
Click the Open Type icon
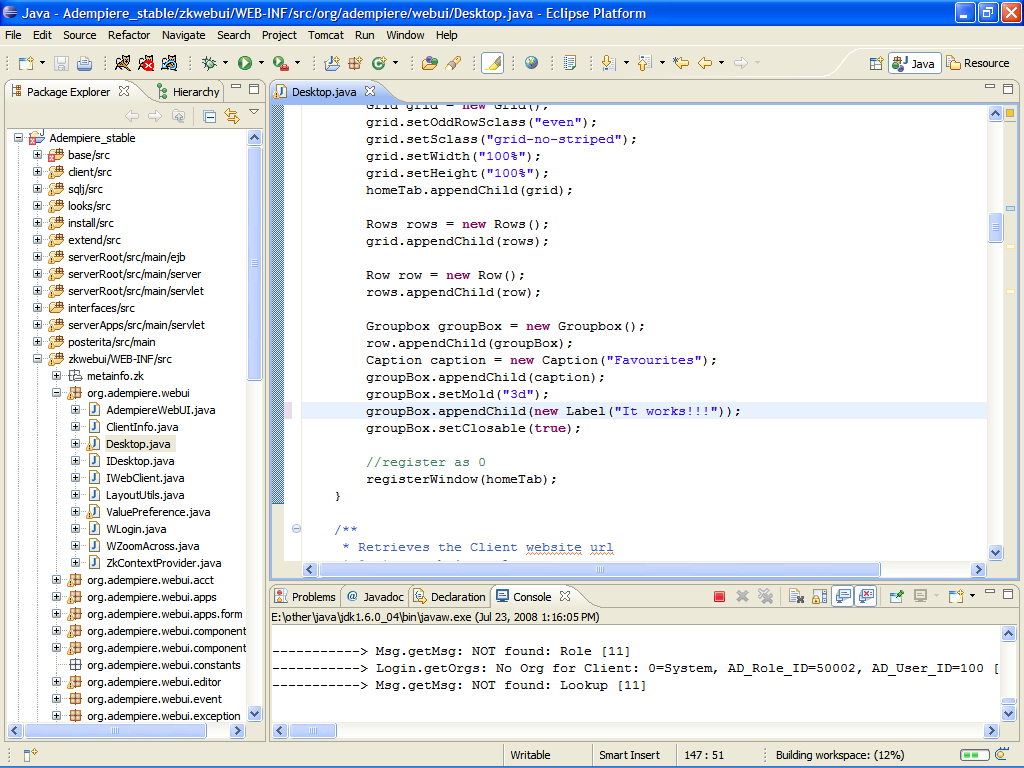pos(430,63)
